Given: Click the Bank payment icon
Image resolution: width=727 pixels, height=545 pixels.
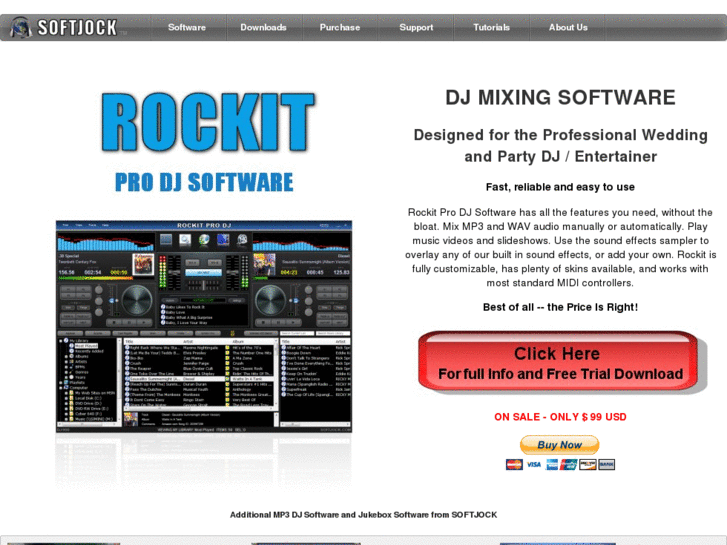Looking at the screenshot, I should point(606,464).
